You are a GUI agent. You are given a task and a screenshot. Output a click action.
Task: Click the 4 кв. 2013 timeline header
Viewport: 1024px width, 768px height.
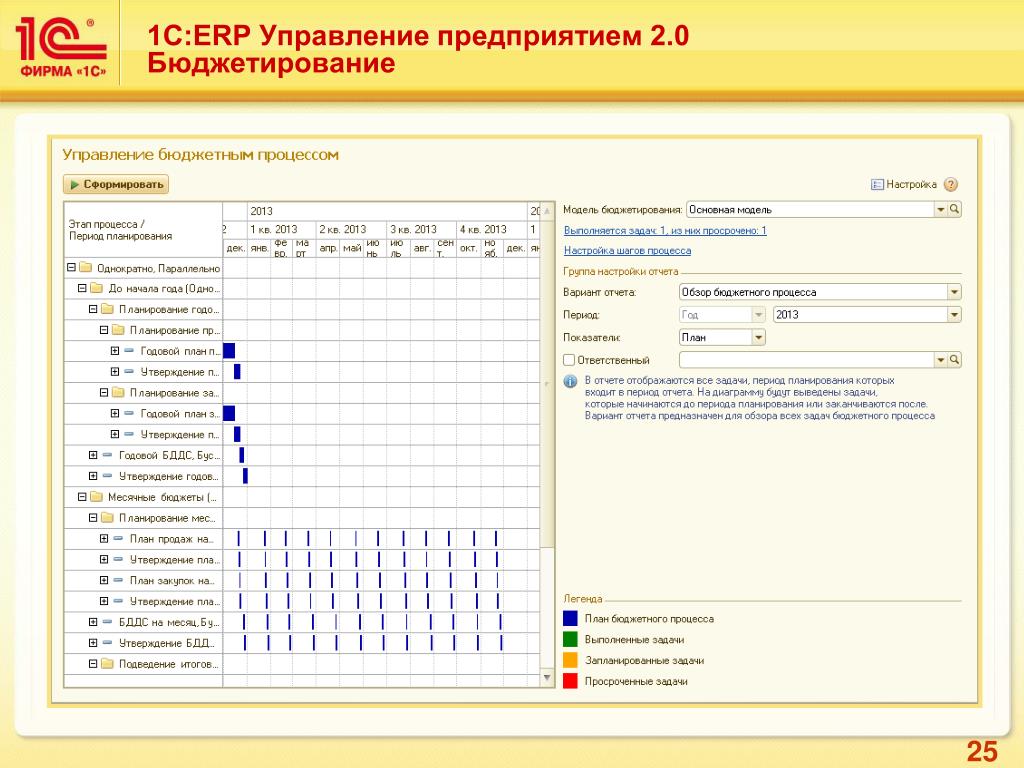tap(492, 229)
